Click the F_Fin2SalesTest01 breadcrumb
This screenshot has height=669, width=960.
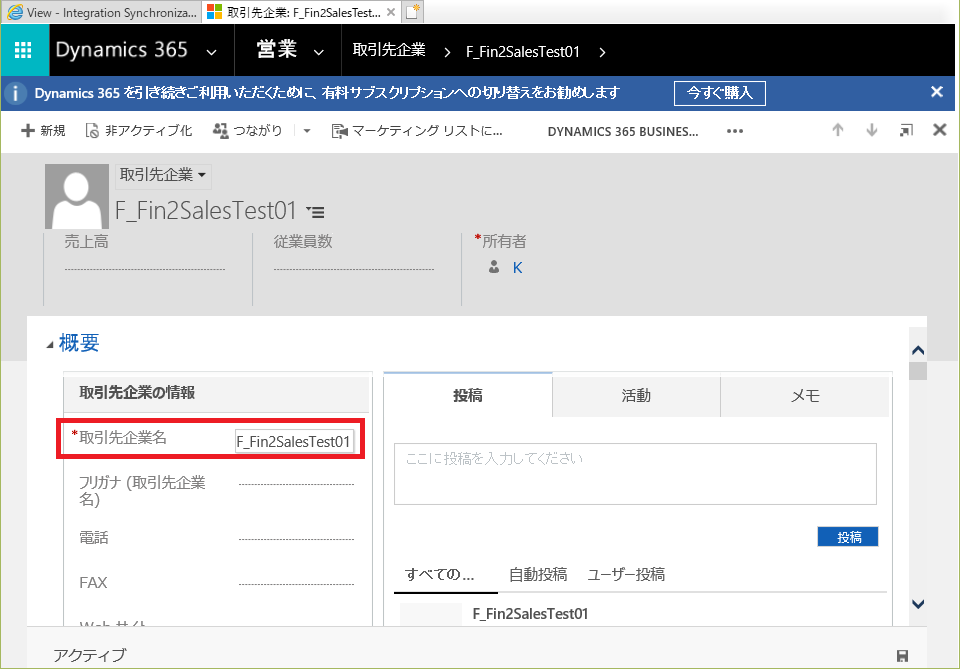click(522, 52)
